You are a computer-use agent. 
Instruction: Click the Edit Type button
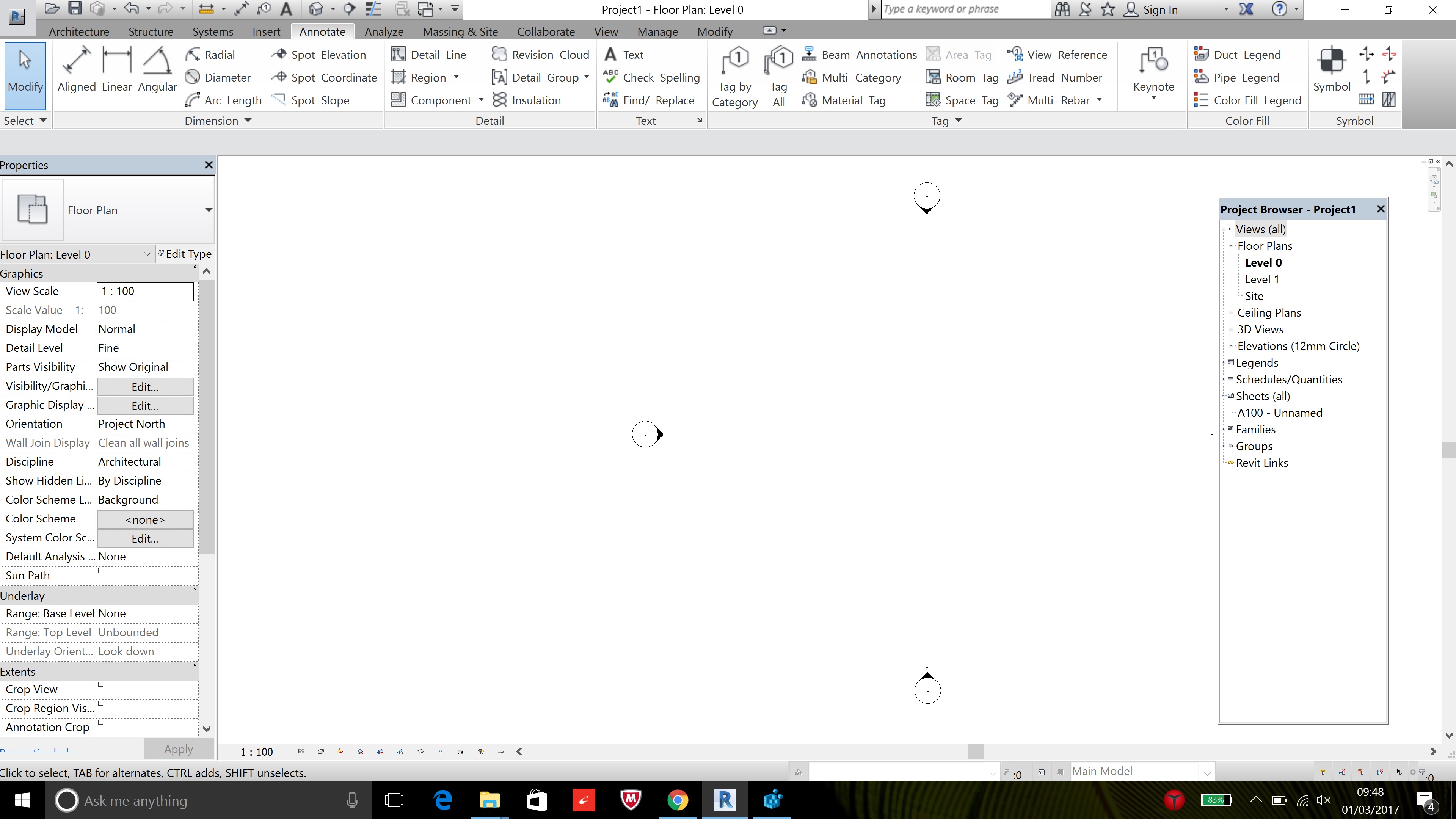pyautogui.click(x=187, y=254)
